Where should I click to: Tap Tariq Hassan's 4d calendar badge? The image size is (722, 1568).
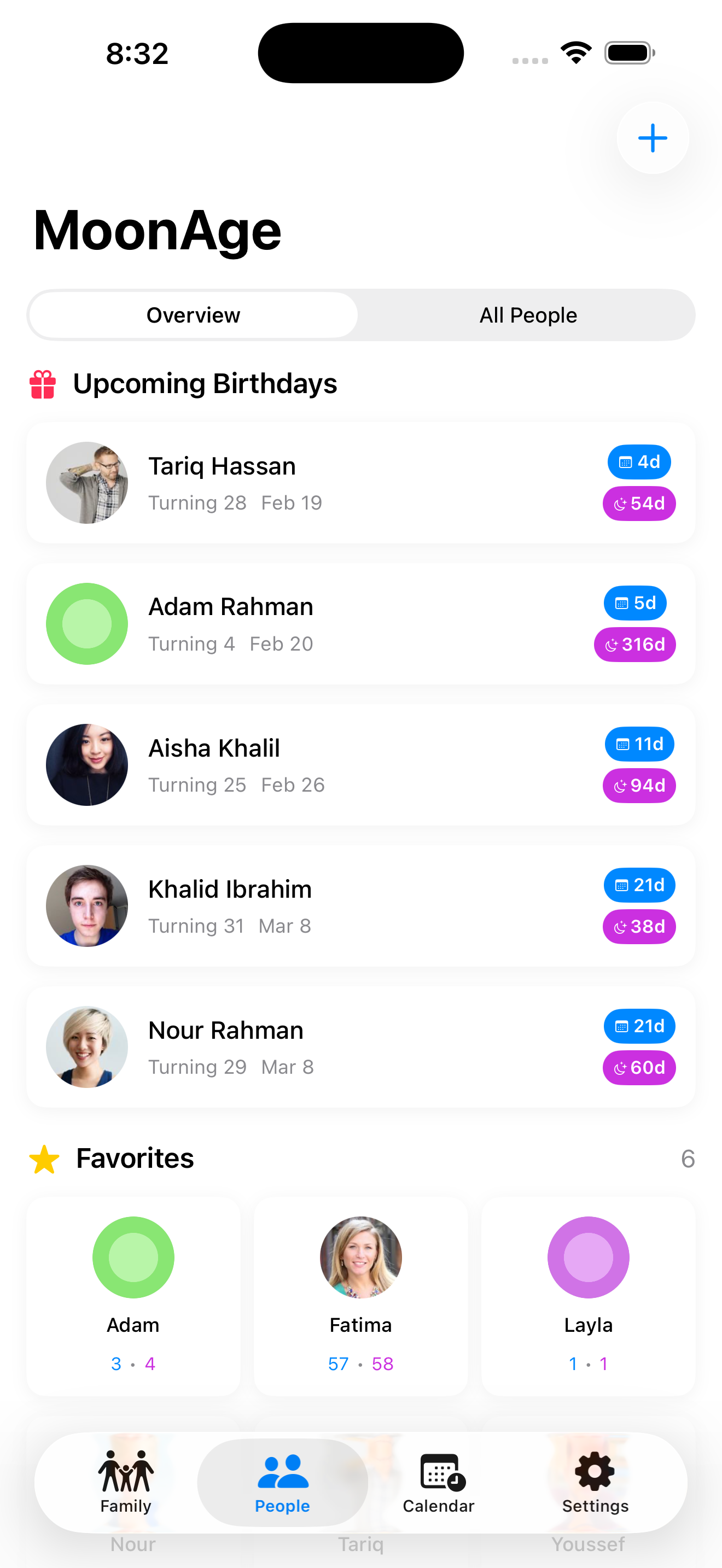[x=639, y=462]
